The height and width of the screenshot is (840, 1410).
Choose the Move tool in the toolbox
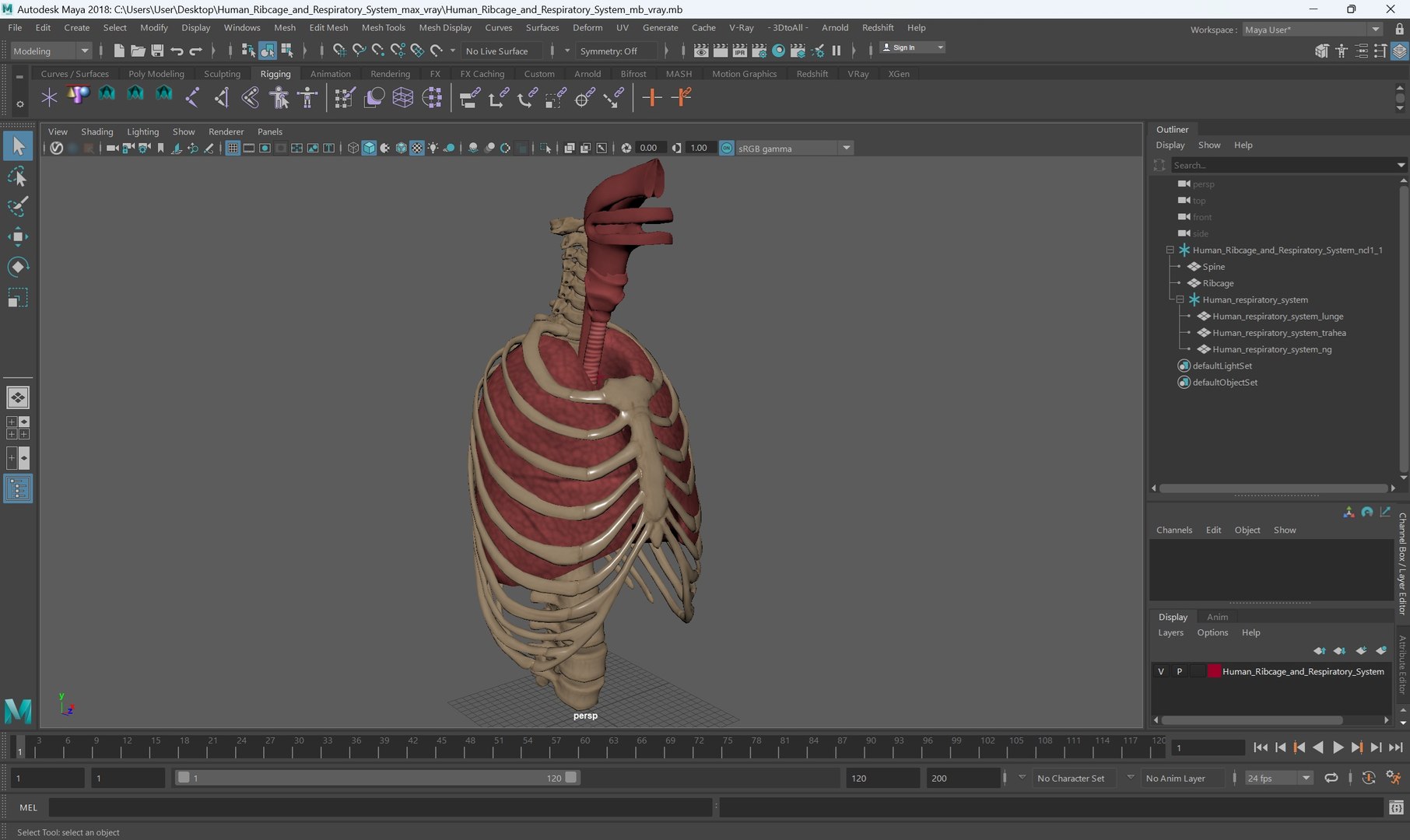pos(18,237)
